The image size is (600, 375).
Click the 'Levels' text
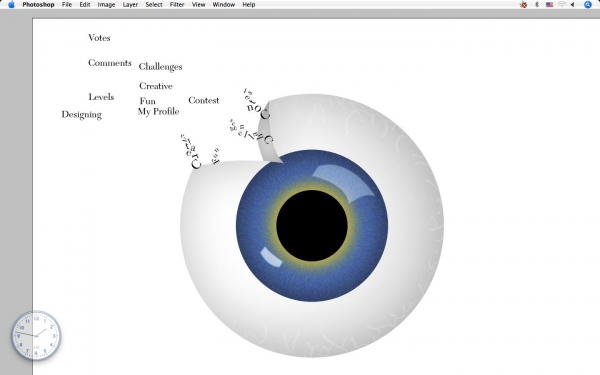[101, 97]
